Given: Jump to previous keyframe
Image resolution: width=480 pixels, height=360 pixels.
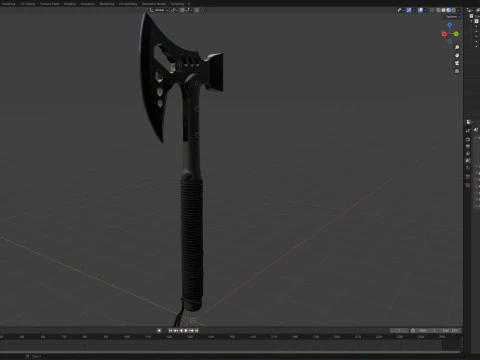Looking at the screenshot, I should pos(176,330).
